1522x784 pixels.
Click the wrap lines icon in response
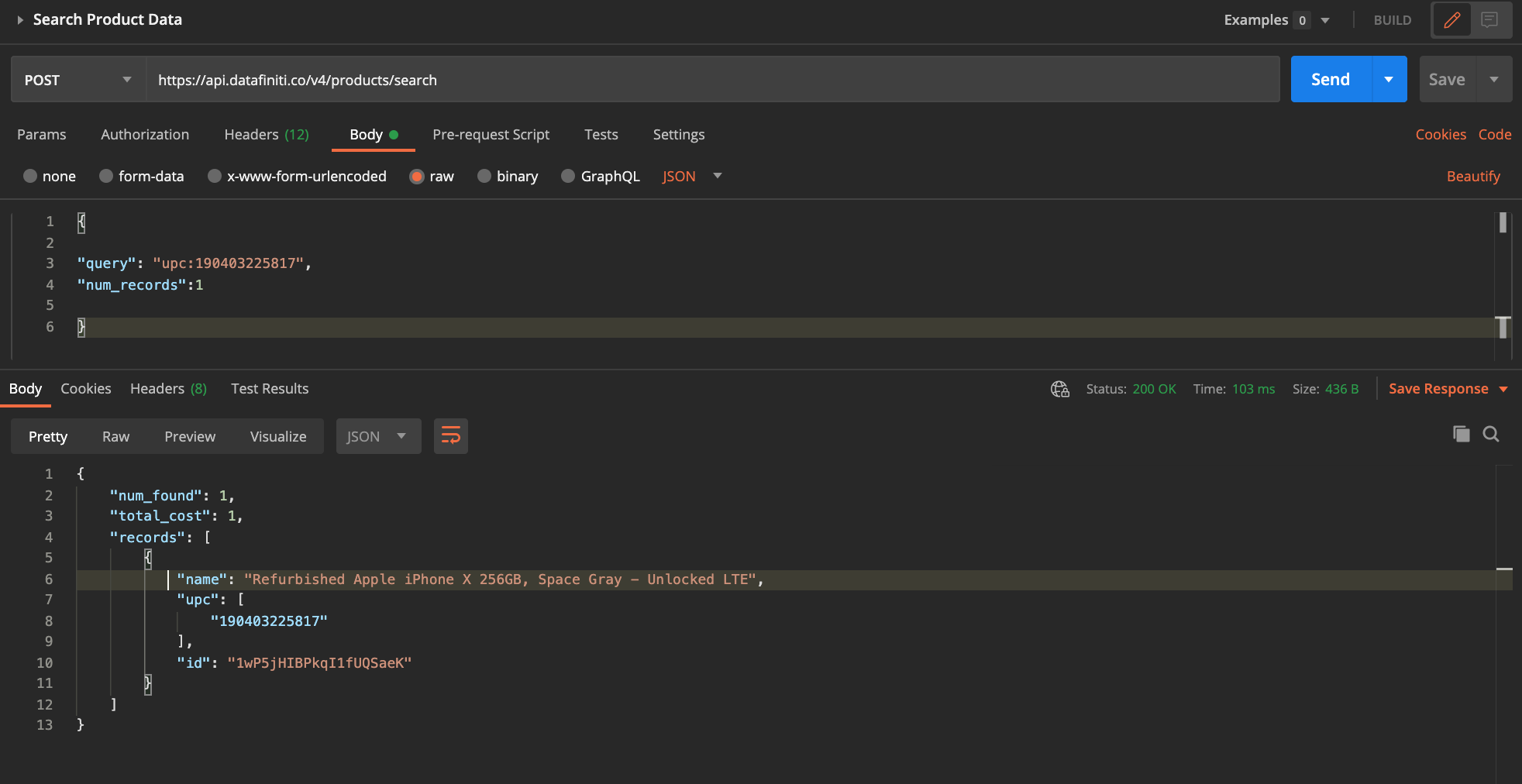(450, 436)
